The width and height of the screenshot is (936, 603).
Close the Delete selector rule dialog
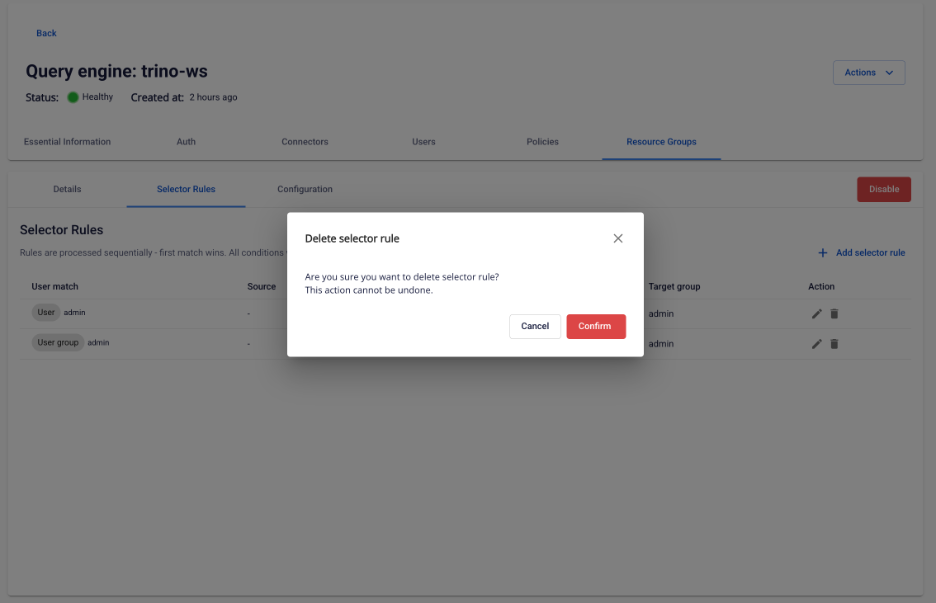(618, 238)
